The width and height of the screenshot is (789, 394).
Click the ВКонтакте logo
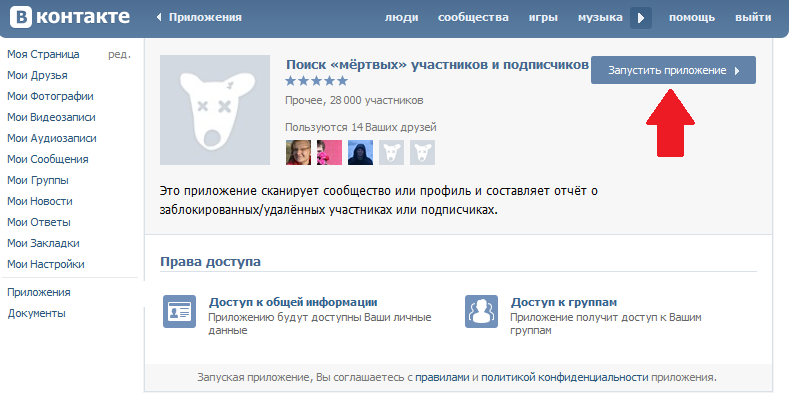69,17
